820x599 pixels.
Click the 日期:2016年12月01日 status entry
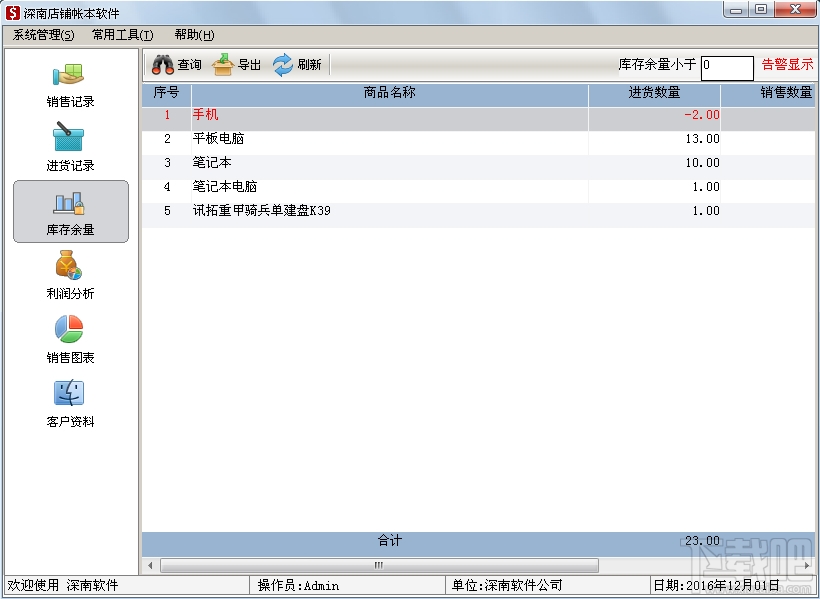(x=717, y=586)
